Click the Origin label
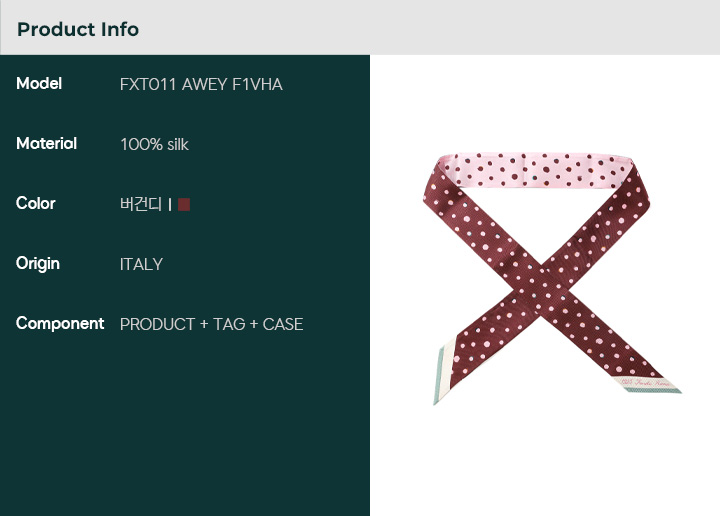Viewport: 720px width, 516px height. (38, 263)
